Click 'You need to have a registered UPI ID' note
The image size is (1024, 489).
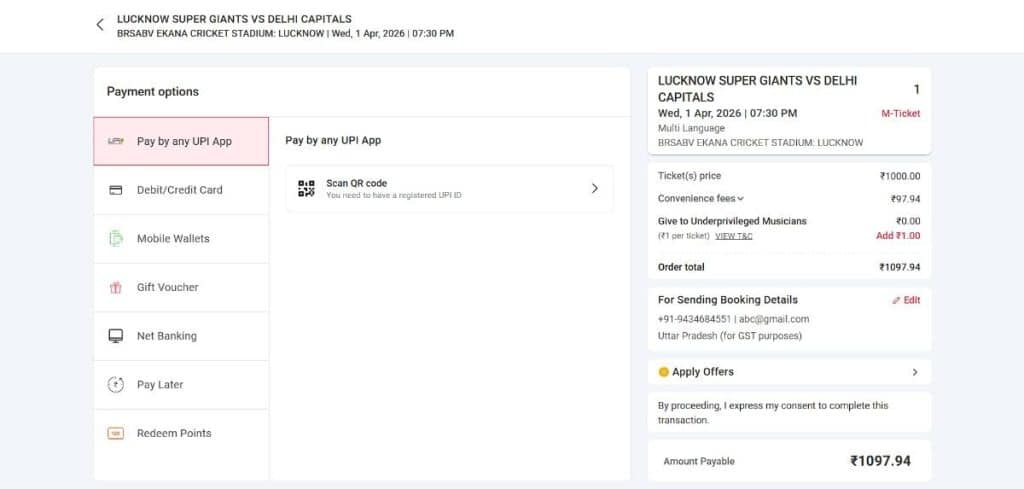[x=394, y=195]
